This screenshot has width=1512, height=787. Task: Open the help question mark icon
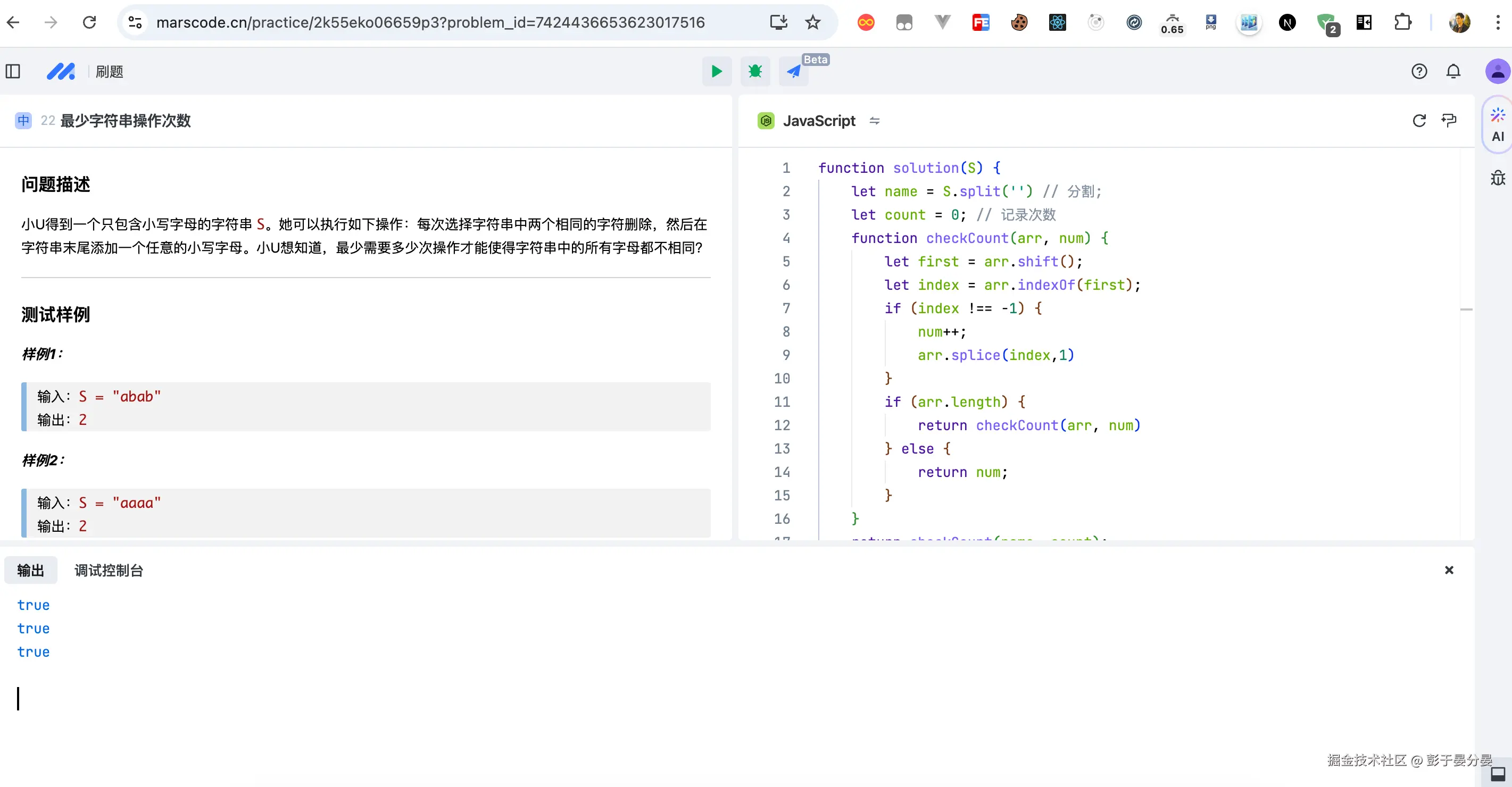(x=1419, y=72)
